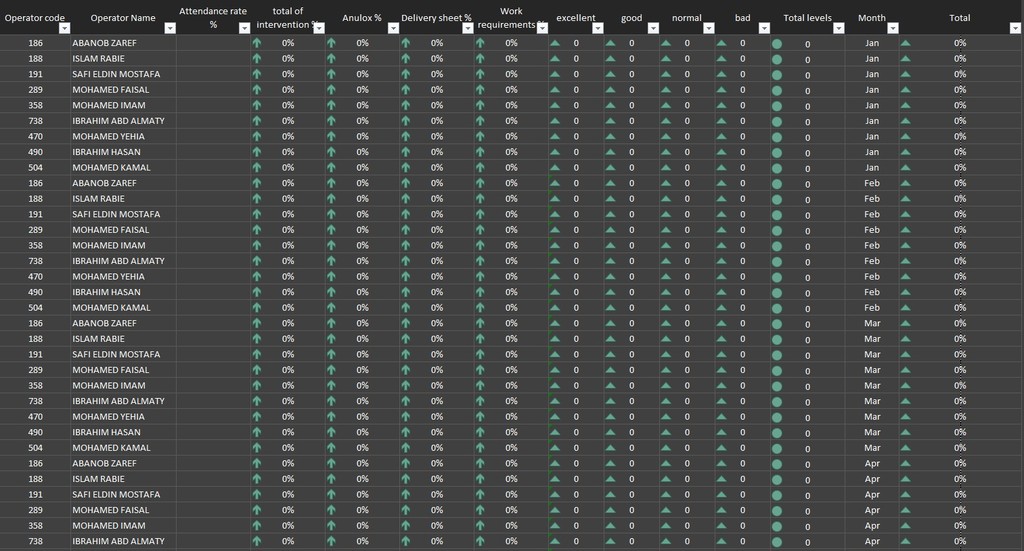Open the total of intervention % filter dropdown
This screenshot has height=551, width=1024.
pos(319,28)
